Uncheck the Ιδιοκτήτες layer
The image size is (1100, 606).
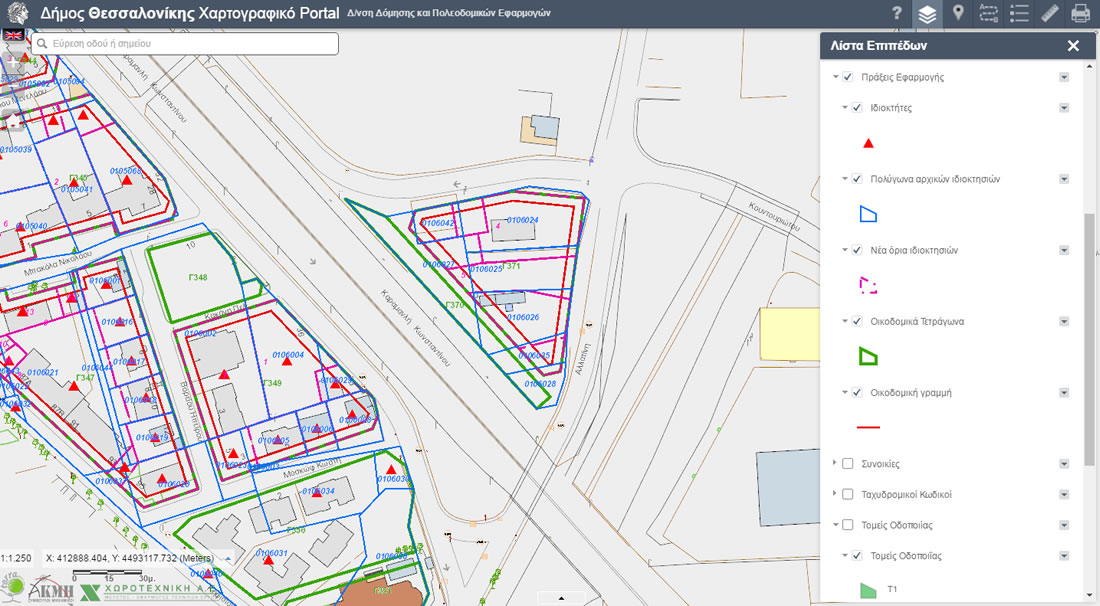857,107
